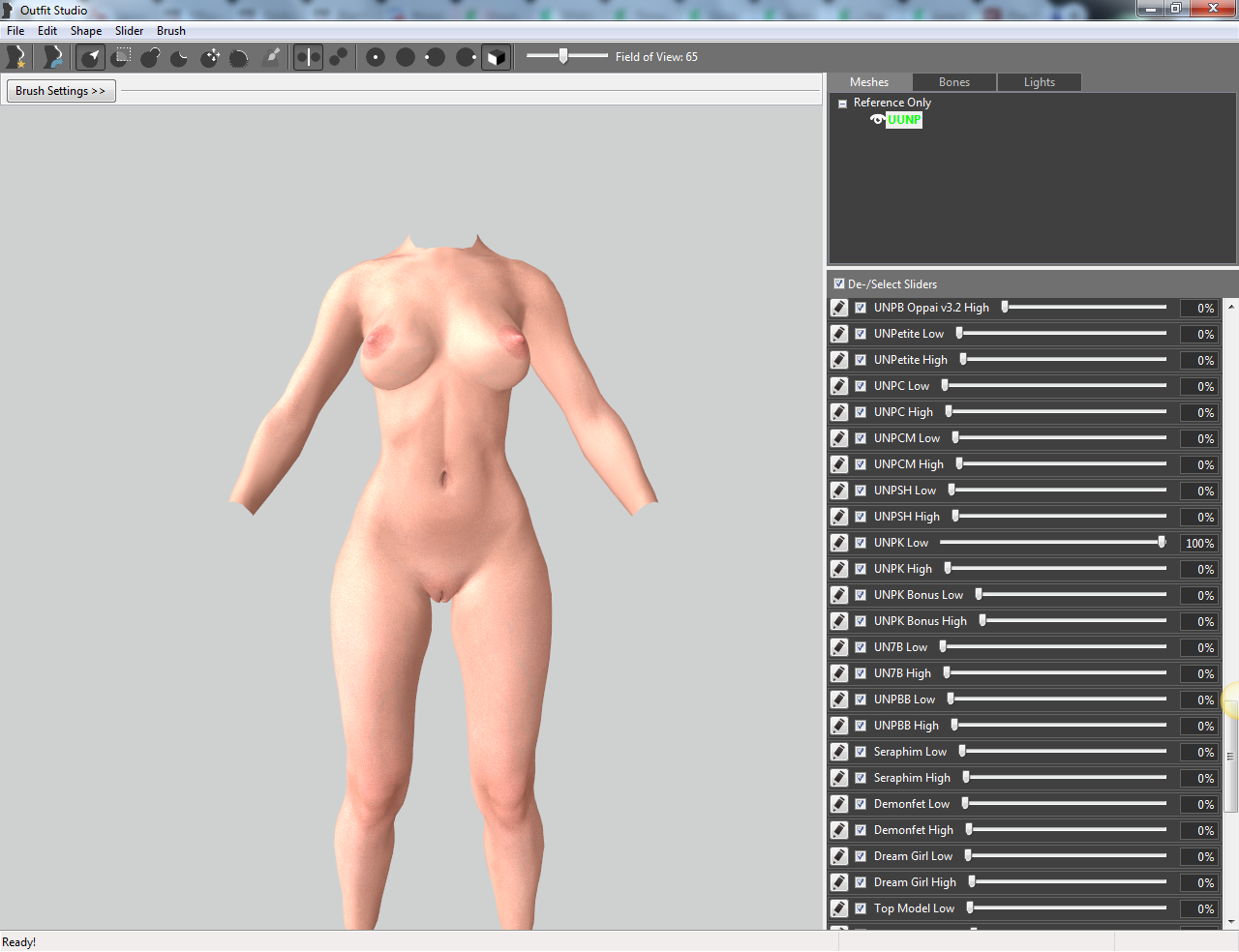Collapse the Reference Only tree node
Screen dimensions: 1239x952
(x=842, y=104)
